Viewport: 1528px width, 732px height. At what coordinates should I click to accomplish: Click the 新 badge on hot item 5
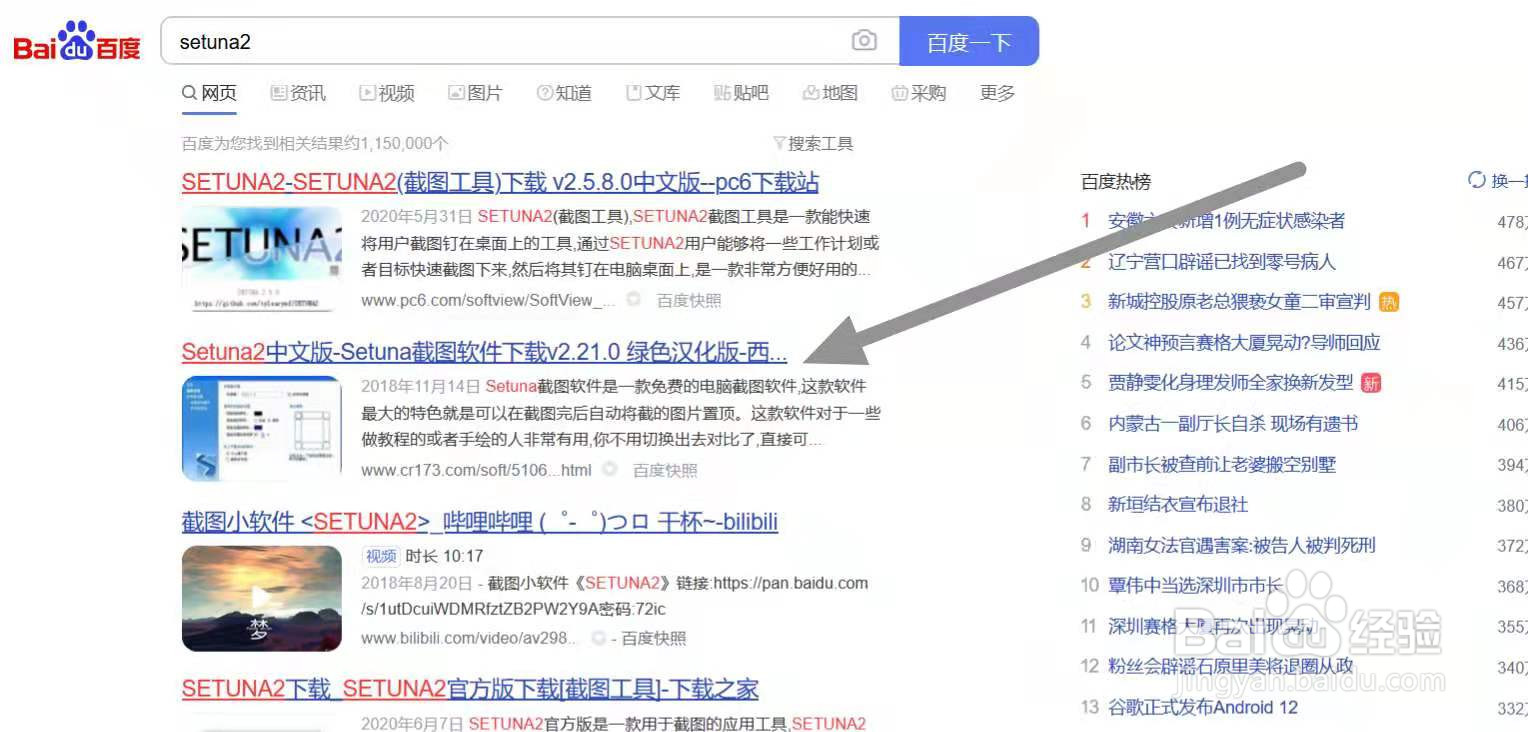pos(1371,382)
